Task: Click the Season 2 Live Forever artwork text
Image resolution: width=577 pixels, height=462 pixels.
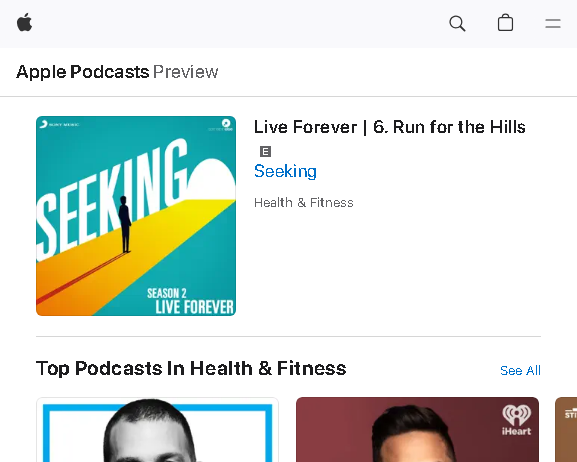Action: click(190, 301)
